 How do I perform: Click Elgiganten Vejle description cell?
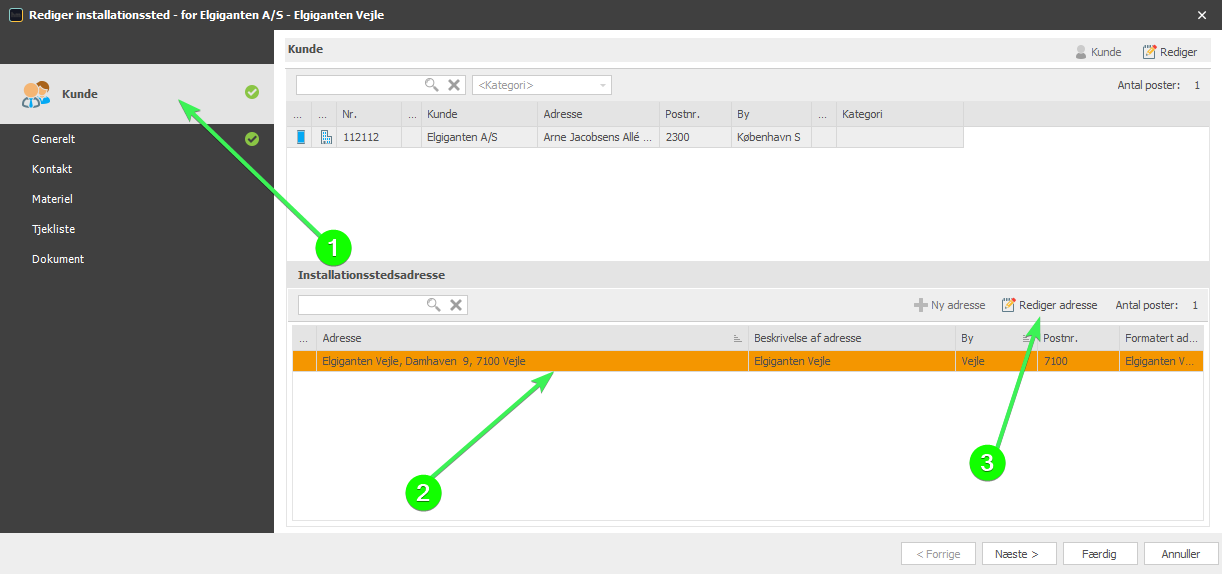pyautogui.click(x=851, y=361)
